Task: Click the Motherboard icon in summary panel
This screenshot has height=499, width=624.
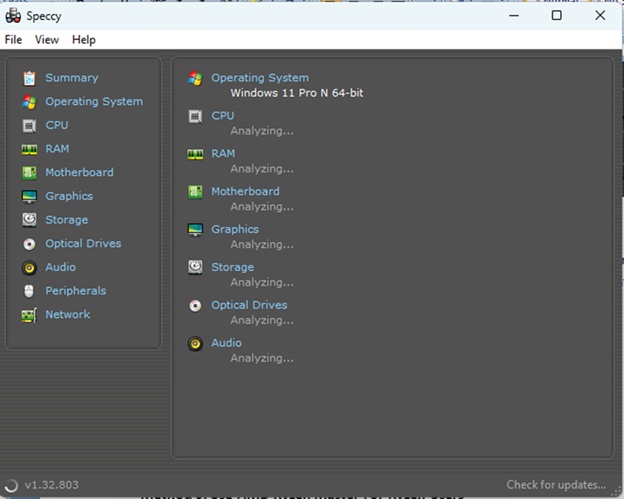Action: (195, 192)
